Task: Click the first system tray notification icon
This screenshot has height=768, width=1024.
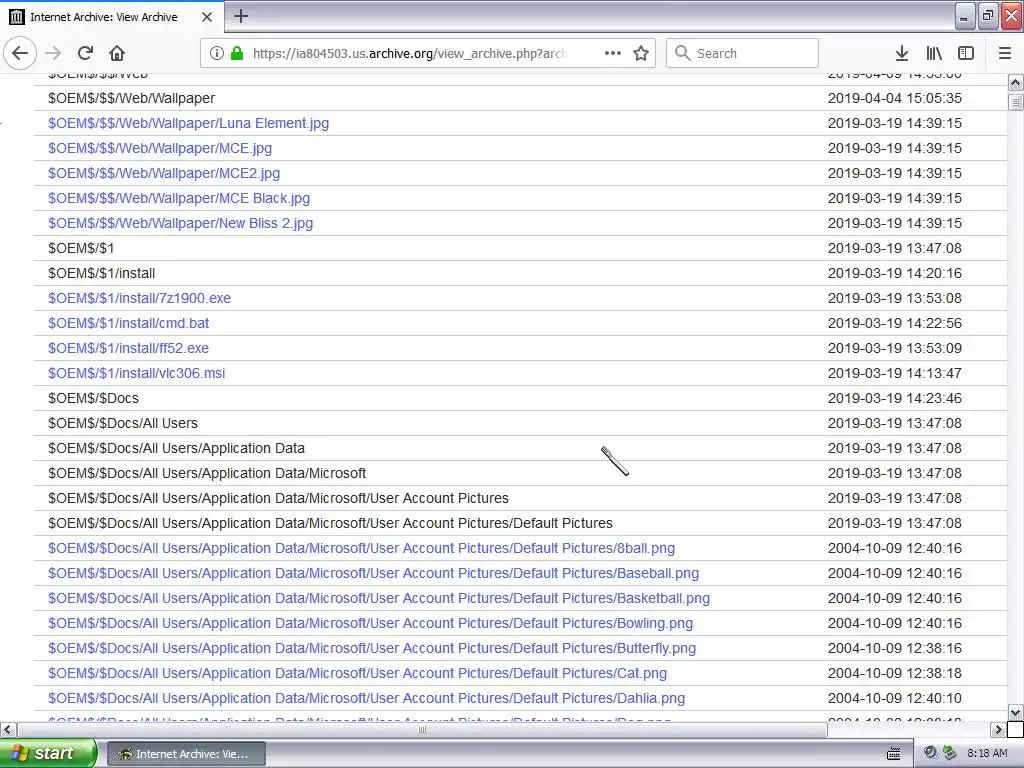Action: tap(931, 753)
